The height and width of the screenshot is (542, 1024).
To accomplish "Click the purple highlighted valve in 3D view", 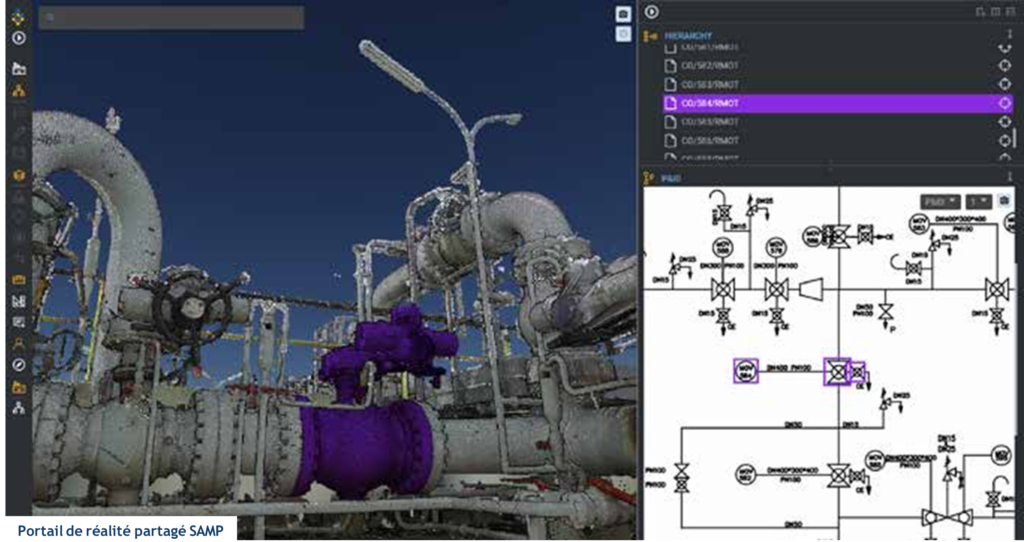I will coord(370,440).
